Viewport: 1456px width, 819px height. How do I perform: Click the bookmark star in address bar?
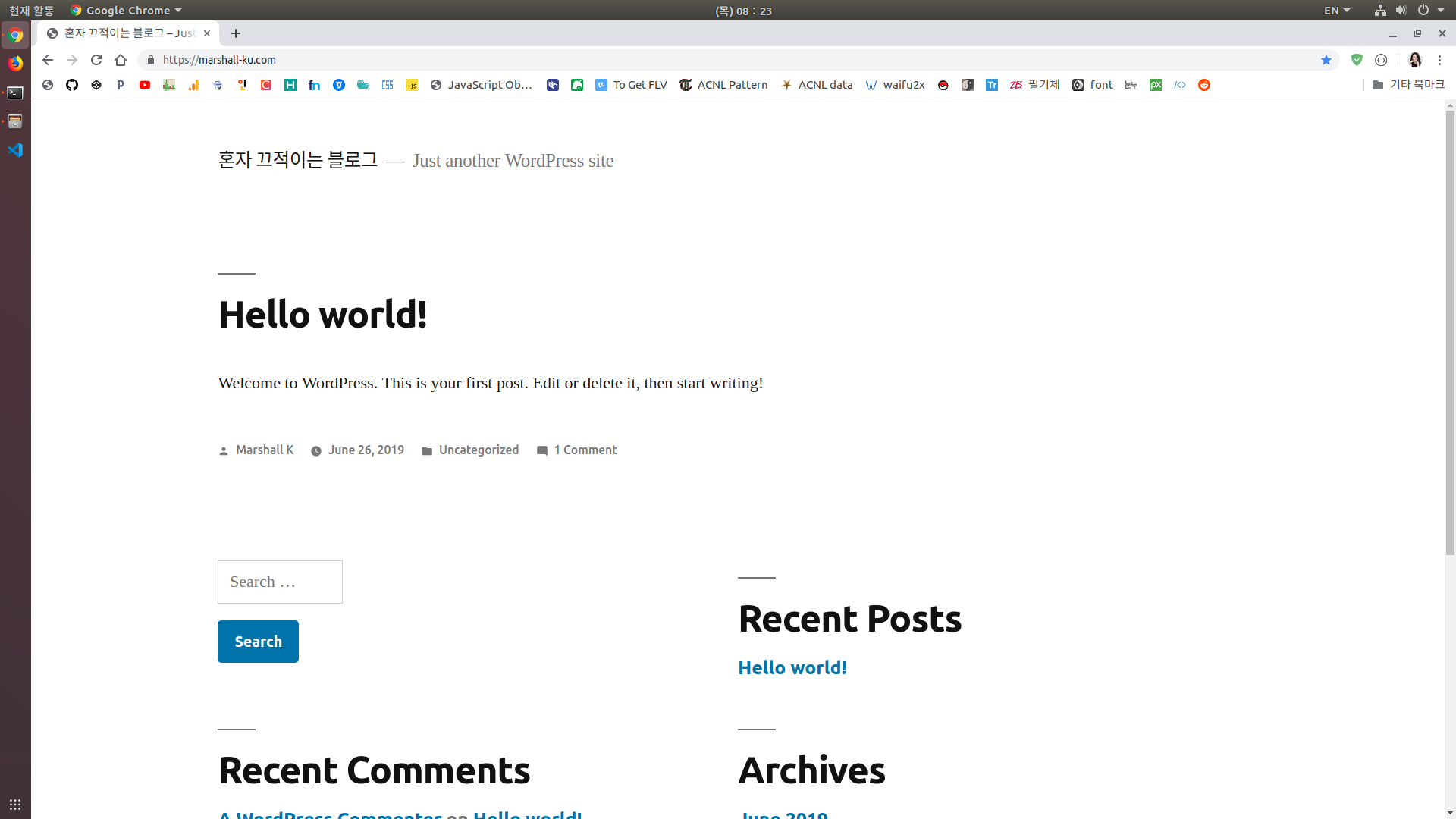pos(1326,60)
